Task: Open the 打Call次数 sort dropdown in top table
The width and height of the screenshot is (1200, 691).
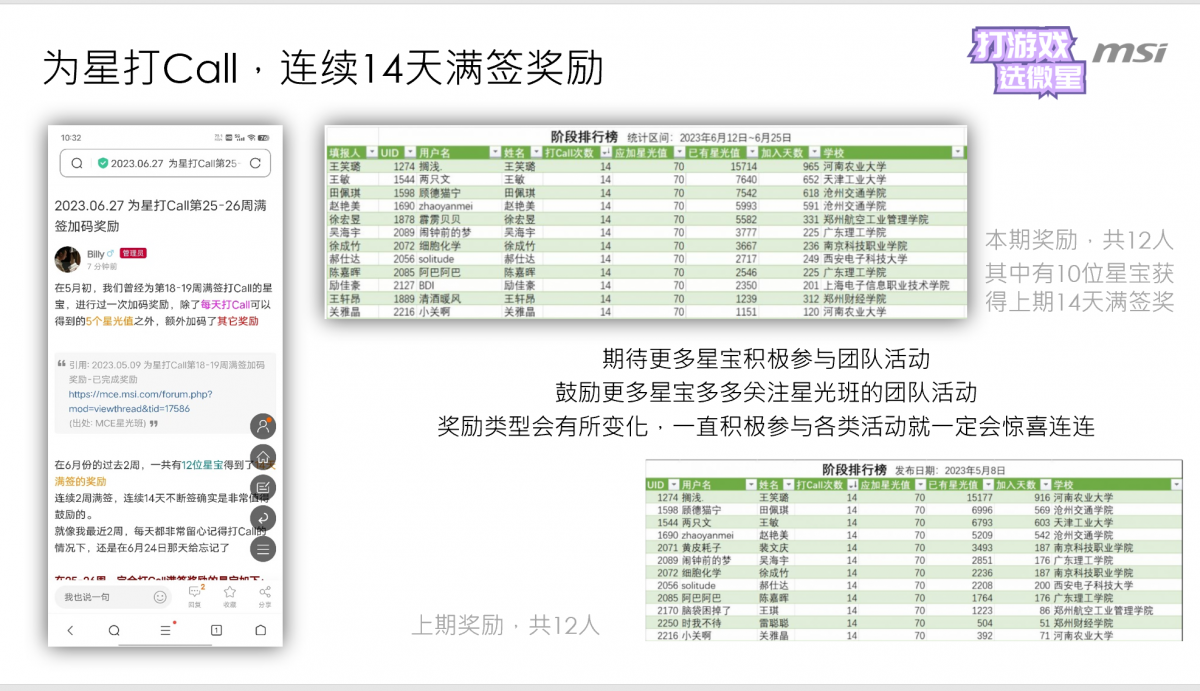Action: click(x=606, y=152)
